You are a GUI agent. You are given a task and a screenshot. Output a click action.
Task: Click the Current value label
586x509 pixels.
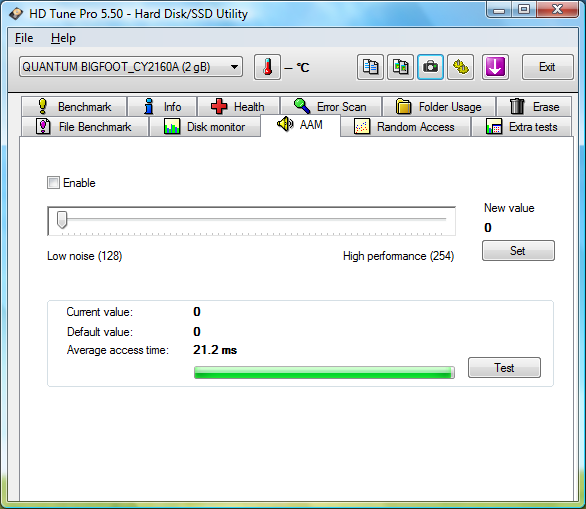99,312
